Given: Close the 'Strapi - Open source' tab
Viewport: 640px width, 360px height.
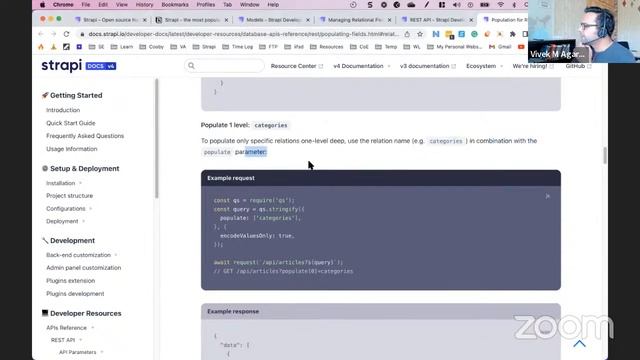Looking at the screenshot, I should (144, 20).
